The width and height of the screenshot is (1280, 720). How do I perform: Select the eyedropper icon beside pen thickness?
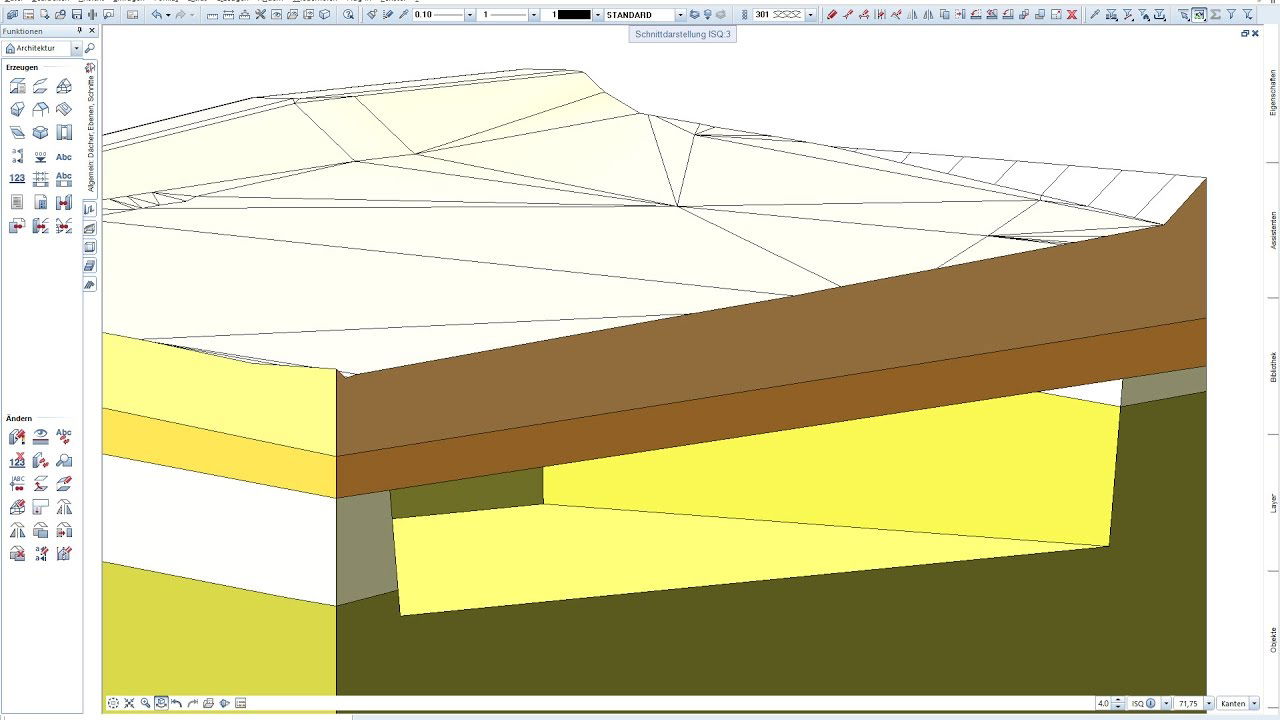[403, 15]
